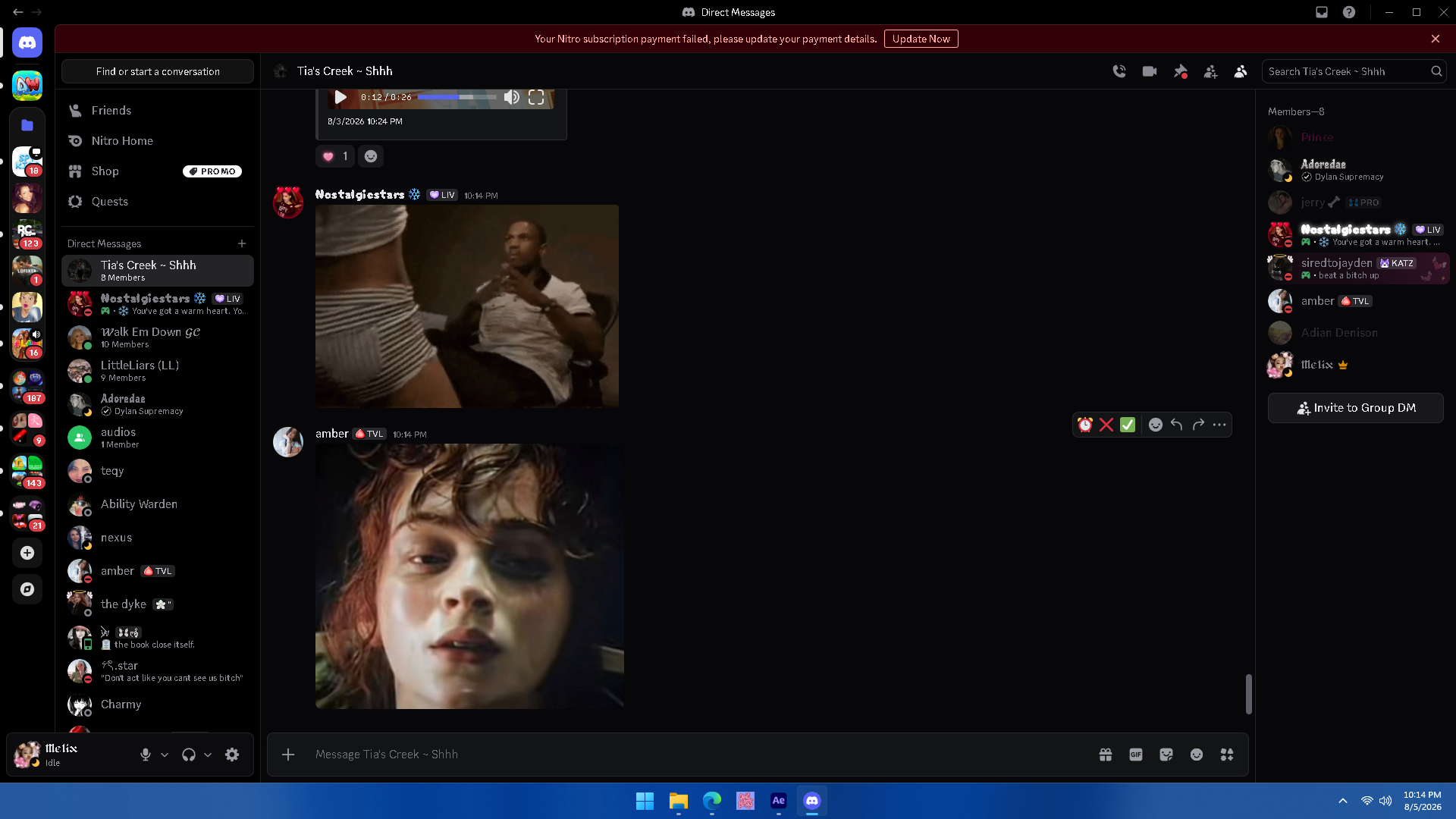Open microphone input options arrow
This screenshot has height=819, width=1456.
tap(165, 755)
